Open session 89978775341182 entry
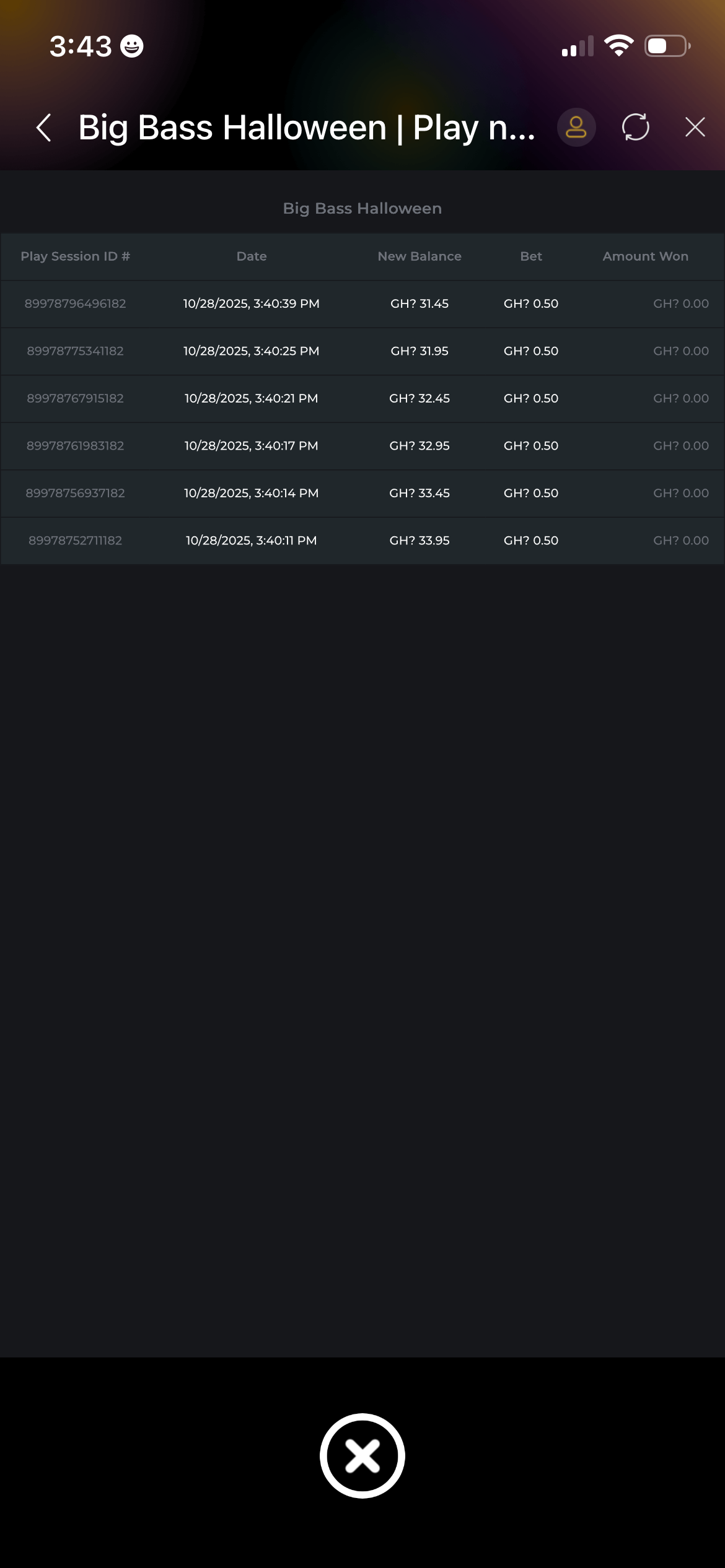 coord(75,351)
